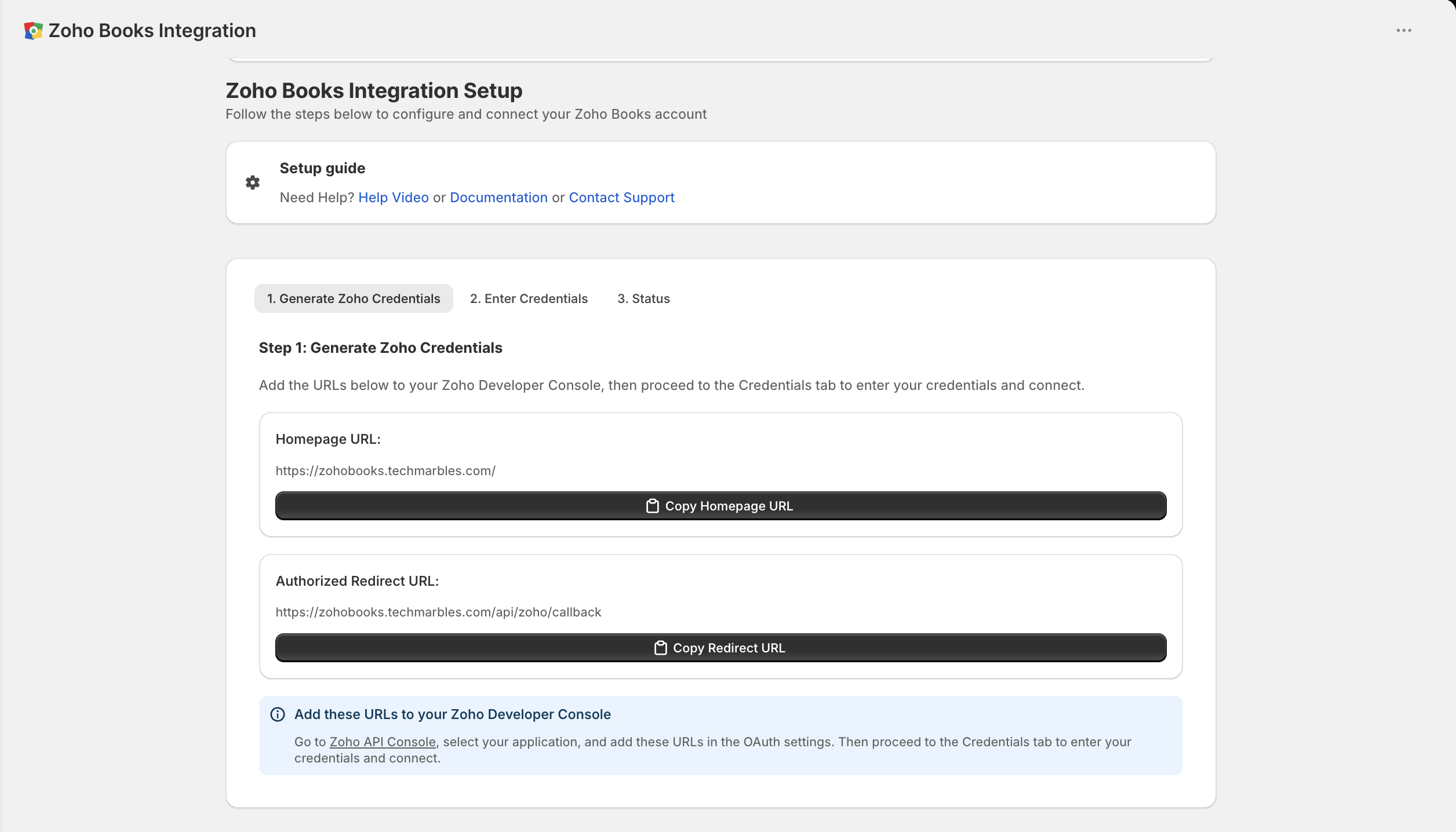Click the Copy Homepage URL button
The width and height of the screenshot is (1456, 832).
pyautogui.click(x=720, y=506)
